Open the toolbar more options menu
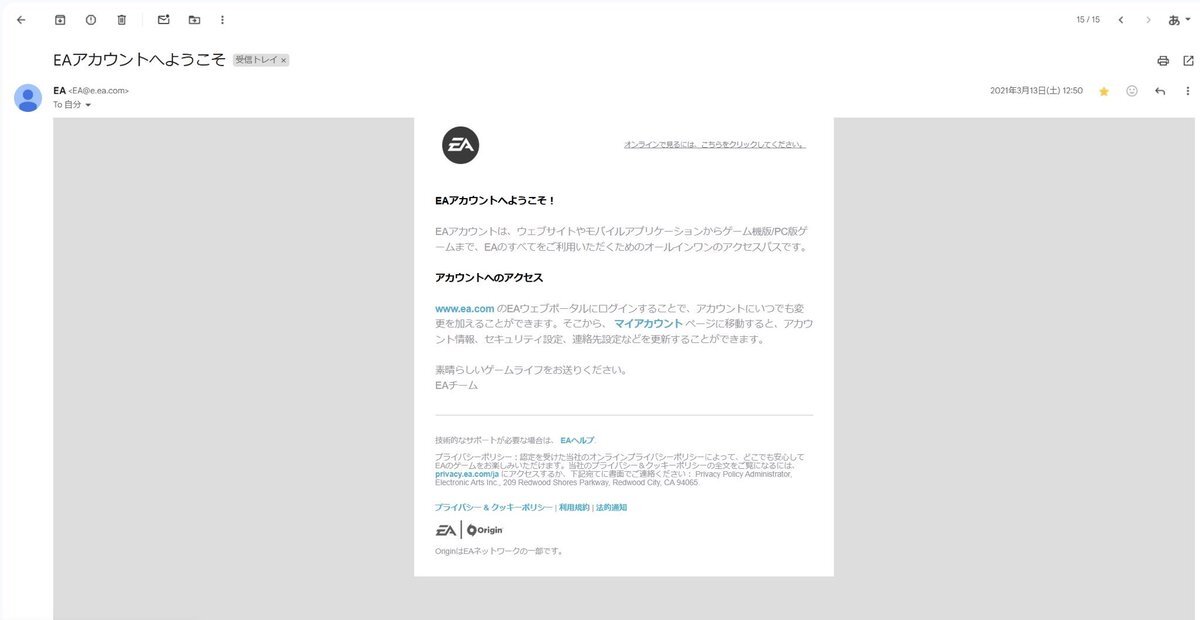The height and width of the screenshot is (620, 1200). click(222, 19)
